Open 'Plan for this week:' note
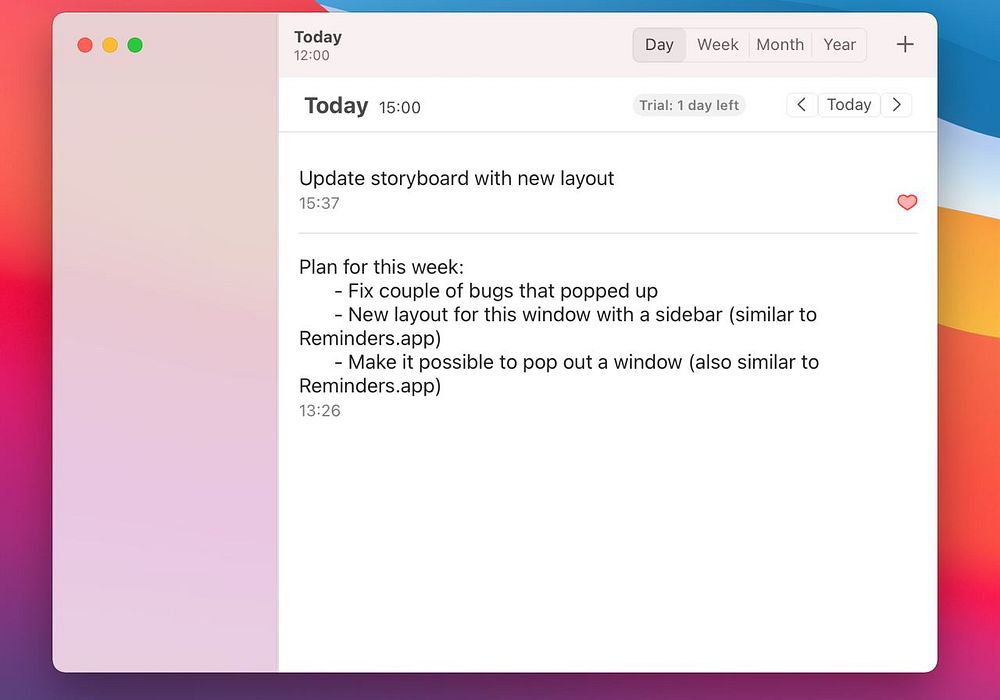The height and width of the screenshot is (700, 1000). [381, 266]
